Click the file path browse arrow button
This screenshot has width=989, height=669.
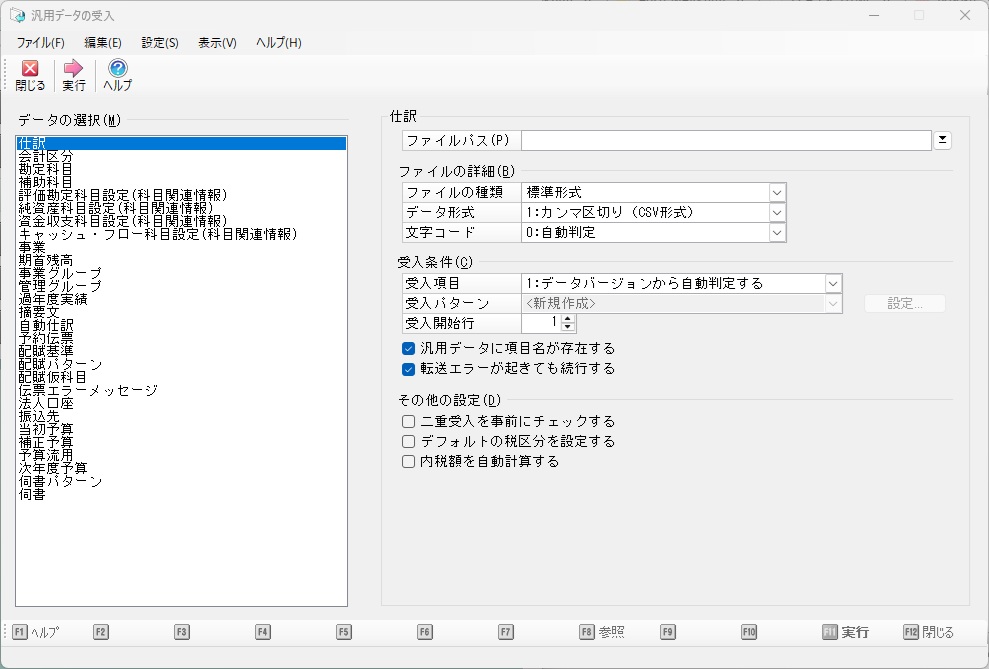click(x=942, y=141)
